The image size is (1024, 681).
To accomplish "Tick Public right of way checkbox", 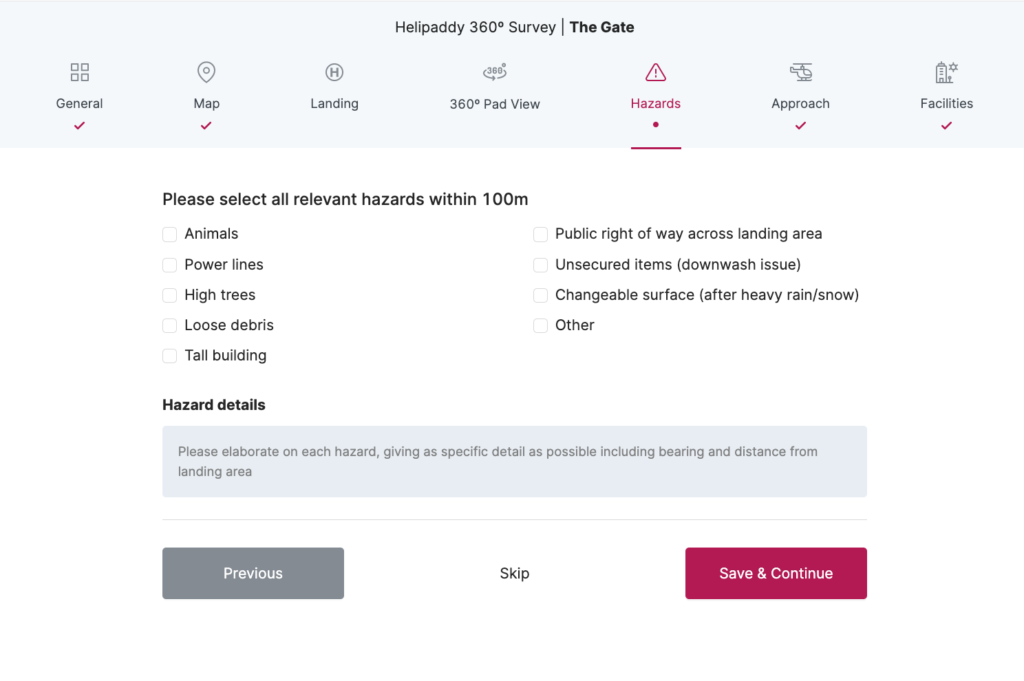I will 540,234.
